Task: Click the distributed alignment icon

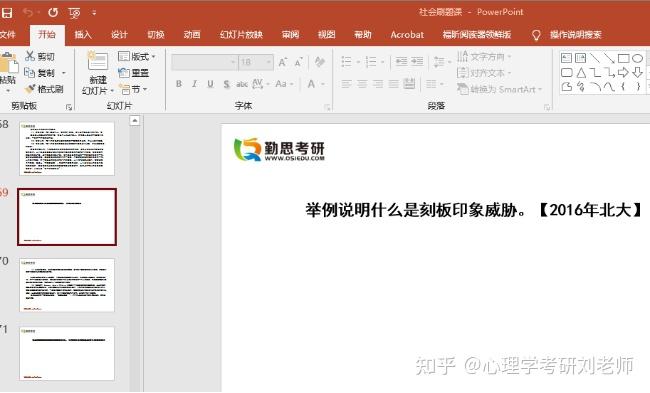Action: tap(409, 84)
